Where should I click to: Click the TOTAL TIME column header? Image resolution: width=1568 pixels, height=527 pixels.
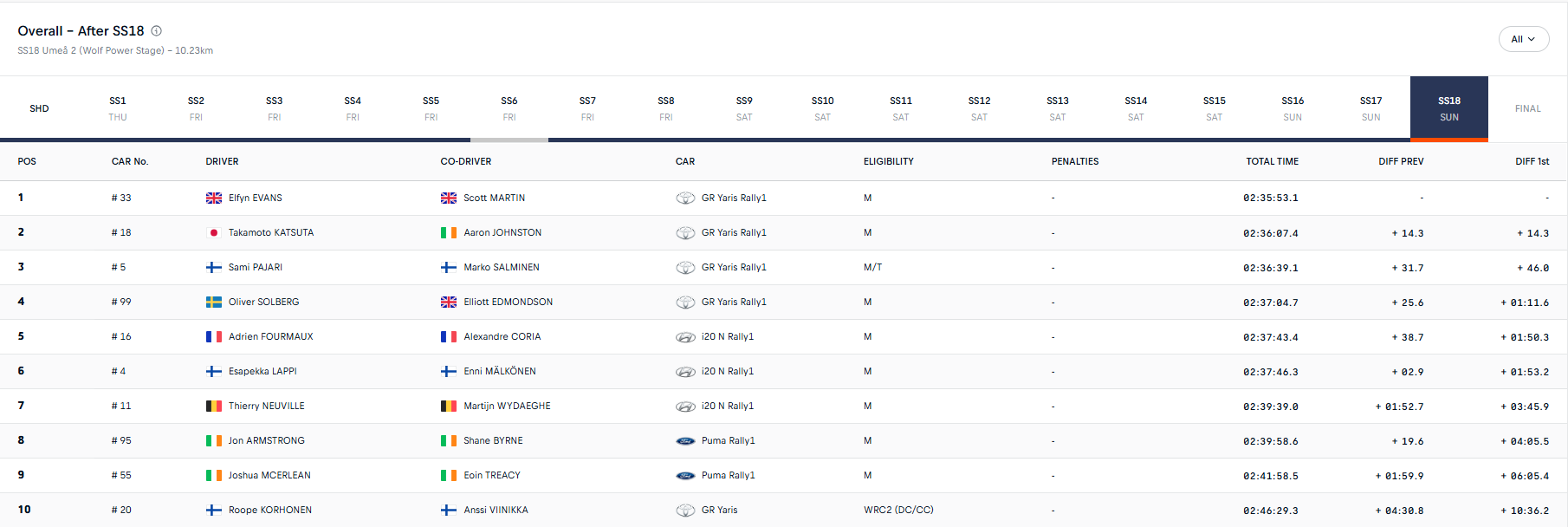click(1272, 161)
